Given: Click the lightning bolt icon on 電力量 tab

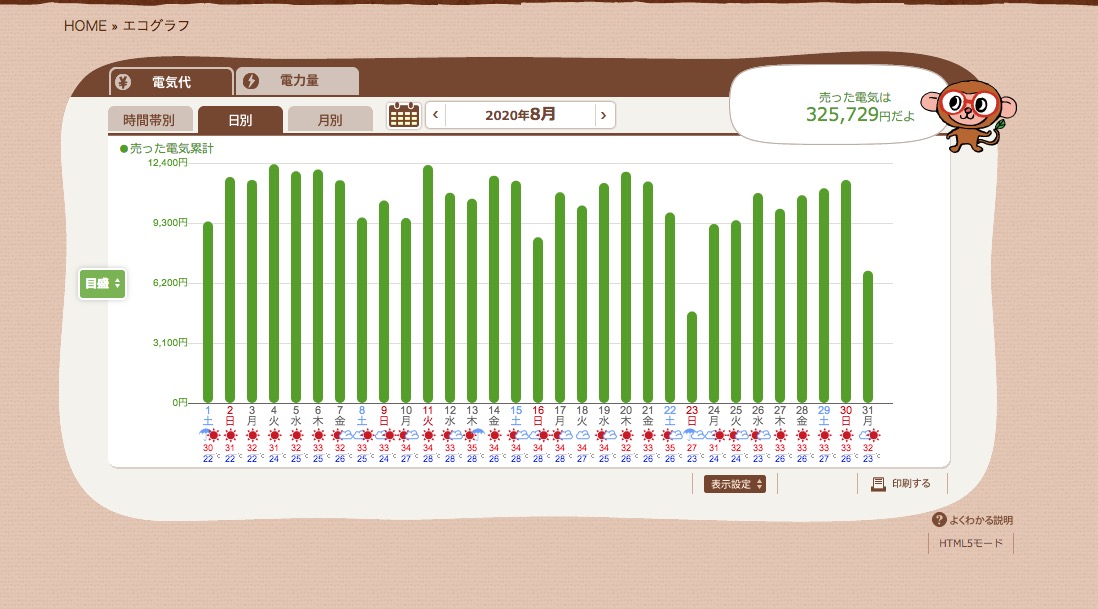Looking at the screenshot, I should (x=251, y=81).
